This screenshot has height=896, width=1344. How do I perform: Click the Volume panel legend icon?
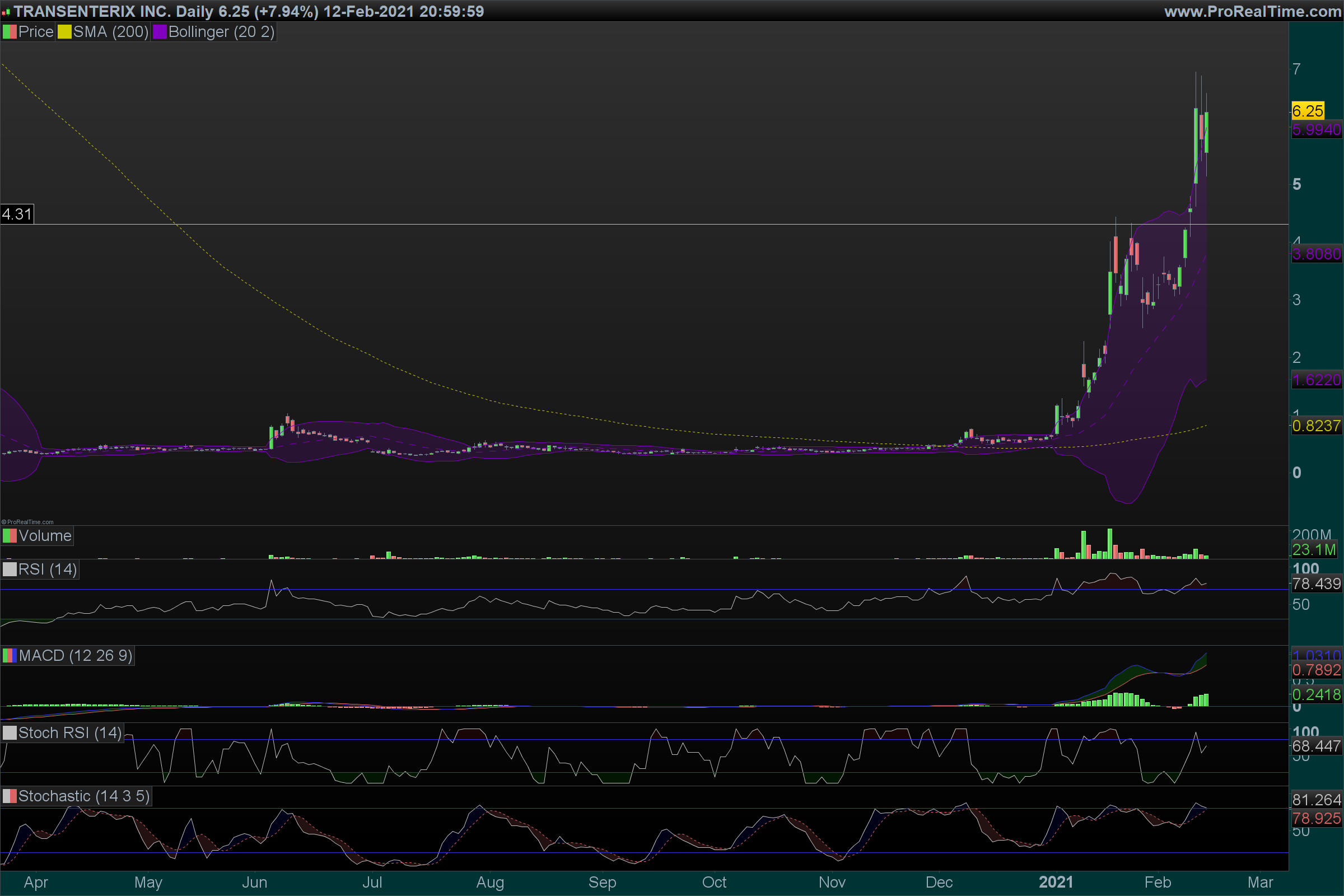tap(10, 536)
